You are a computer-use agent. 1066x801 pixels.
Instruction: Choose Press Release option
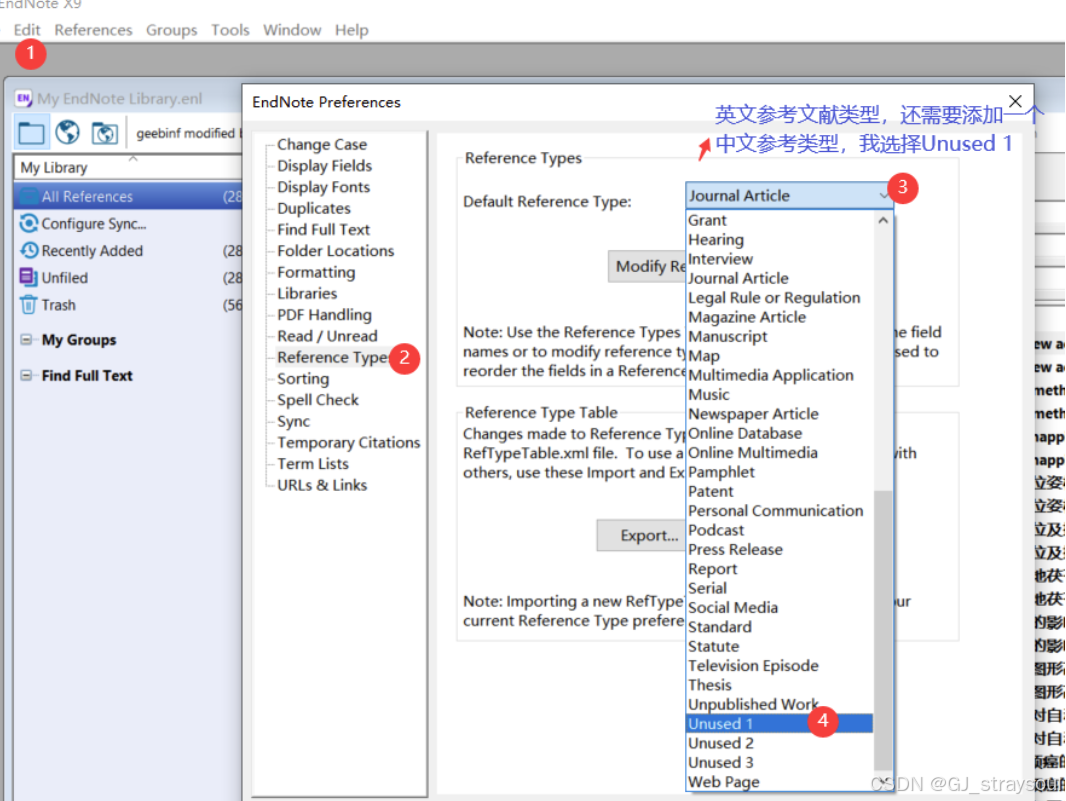pyautogui.click(x=780, y=549)
